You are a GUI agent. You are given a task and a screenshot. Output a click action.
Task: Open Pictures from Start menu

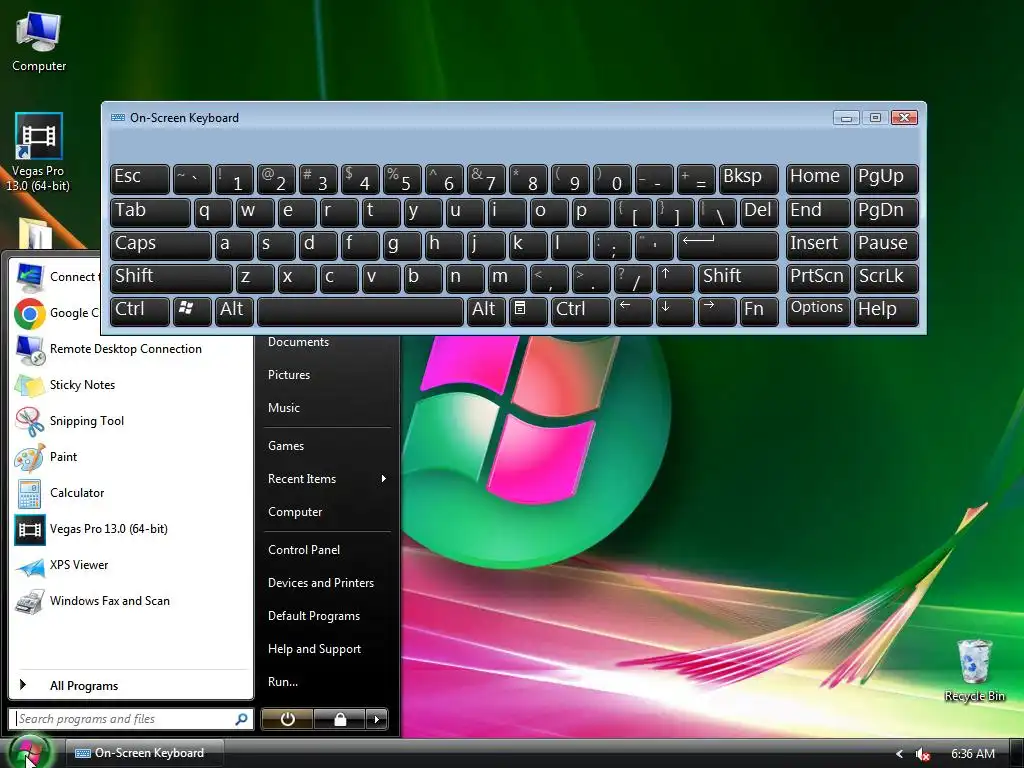(289, 375)
